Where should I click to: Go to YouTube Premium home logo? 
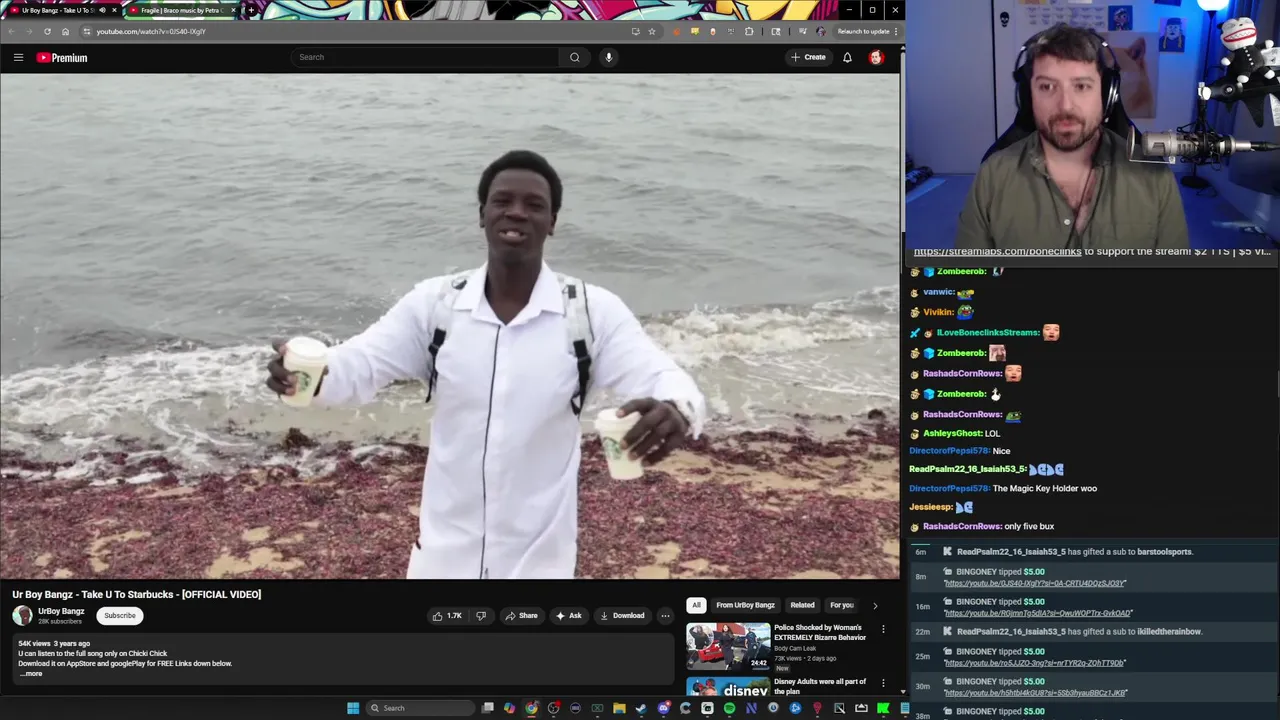[62, 57]
